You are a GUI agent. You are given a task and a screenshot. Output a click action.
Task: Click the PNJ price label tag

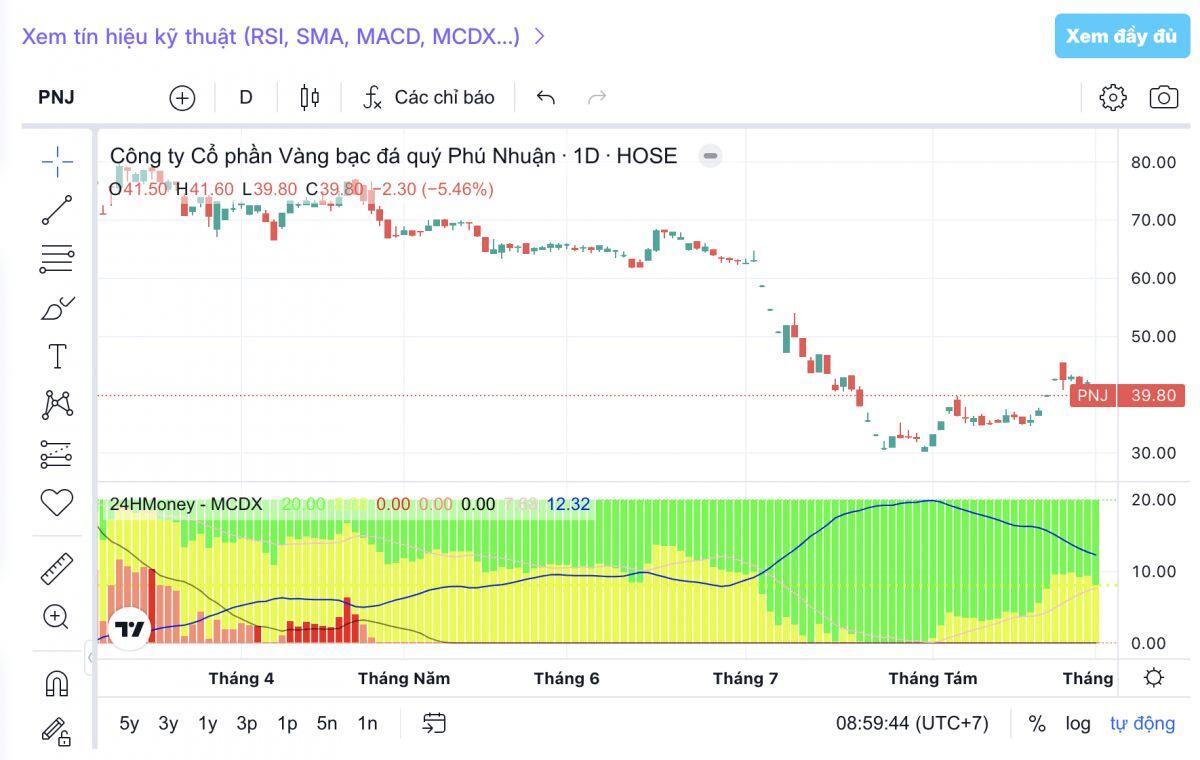(1092, 395)
